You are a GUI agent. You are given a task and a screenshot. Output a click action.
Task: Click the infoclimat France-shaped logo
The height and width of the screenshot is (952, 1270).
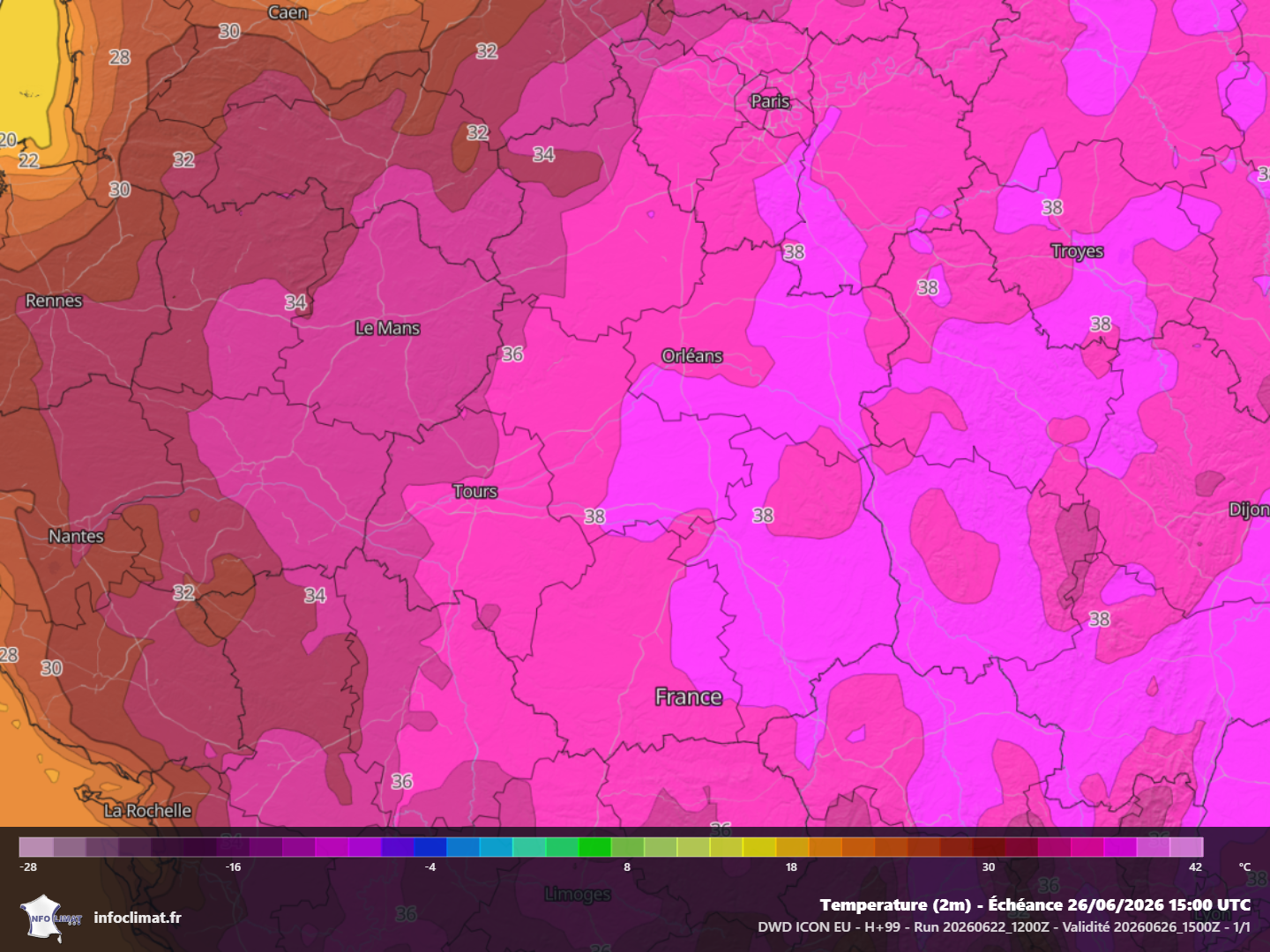point(50,918)
